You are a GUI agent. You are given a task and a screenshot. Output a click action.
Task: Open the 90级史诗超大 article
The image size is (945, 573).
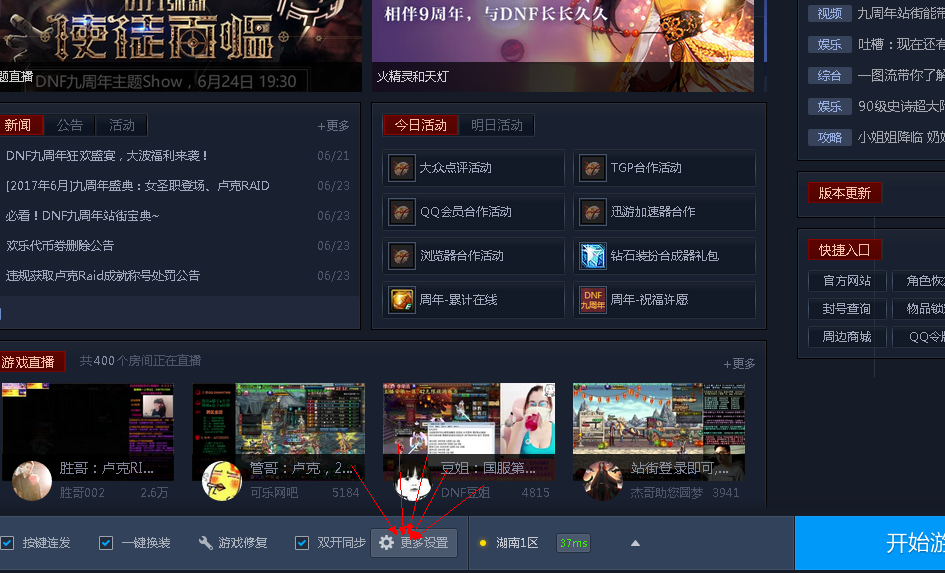pos(901,106)
